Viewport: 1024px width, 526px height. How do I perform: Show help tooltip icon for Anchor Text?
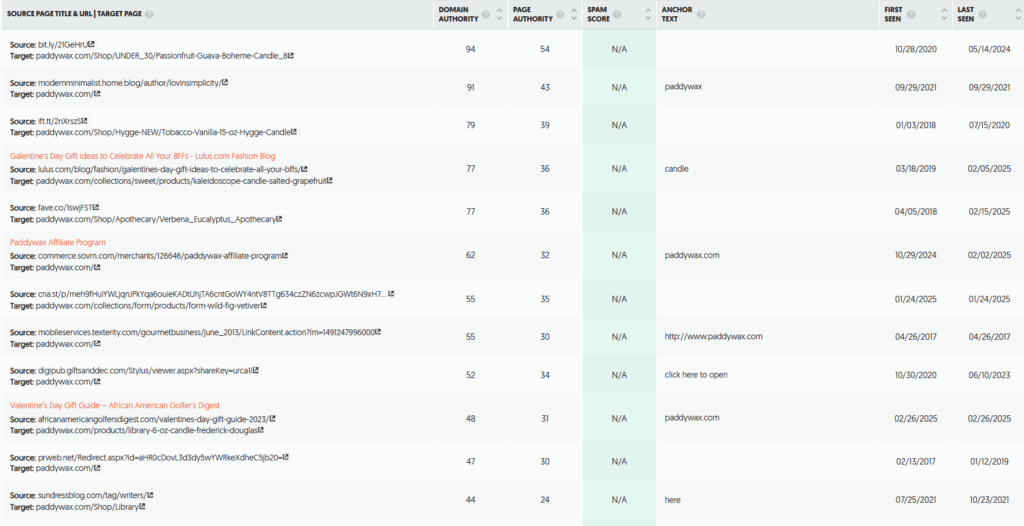[701, 14]
